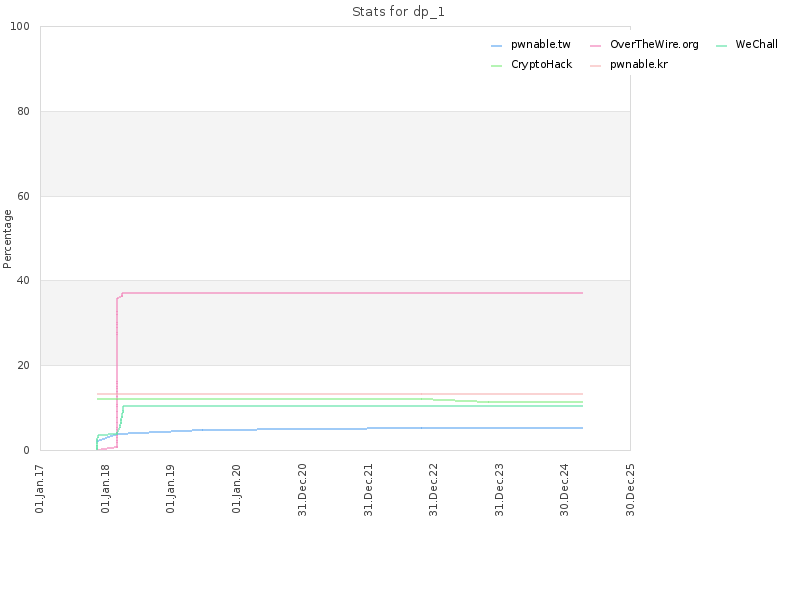Hide the CryptoHack series via legend
800x600 pixels.
click(x=541, y=64)
